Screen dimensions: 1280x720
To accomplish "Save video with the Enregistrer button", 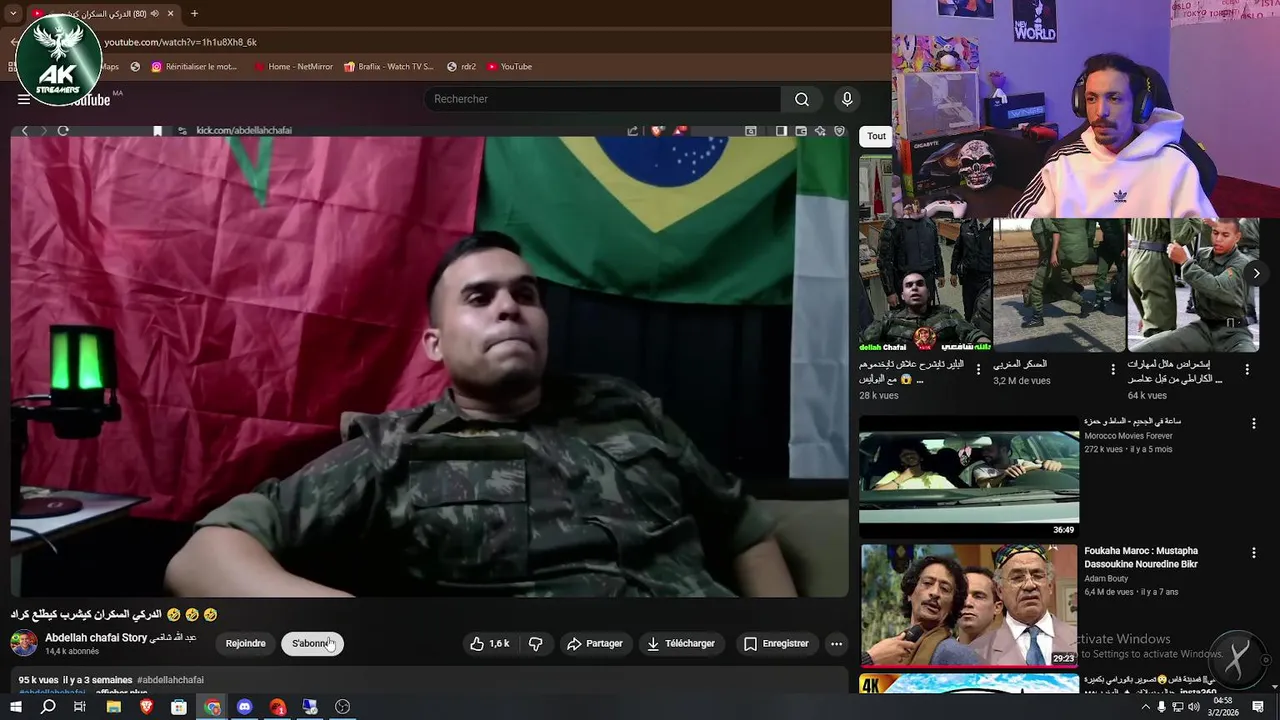I will [777, 644].
